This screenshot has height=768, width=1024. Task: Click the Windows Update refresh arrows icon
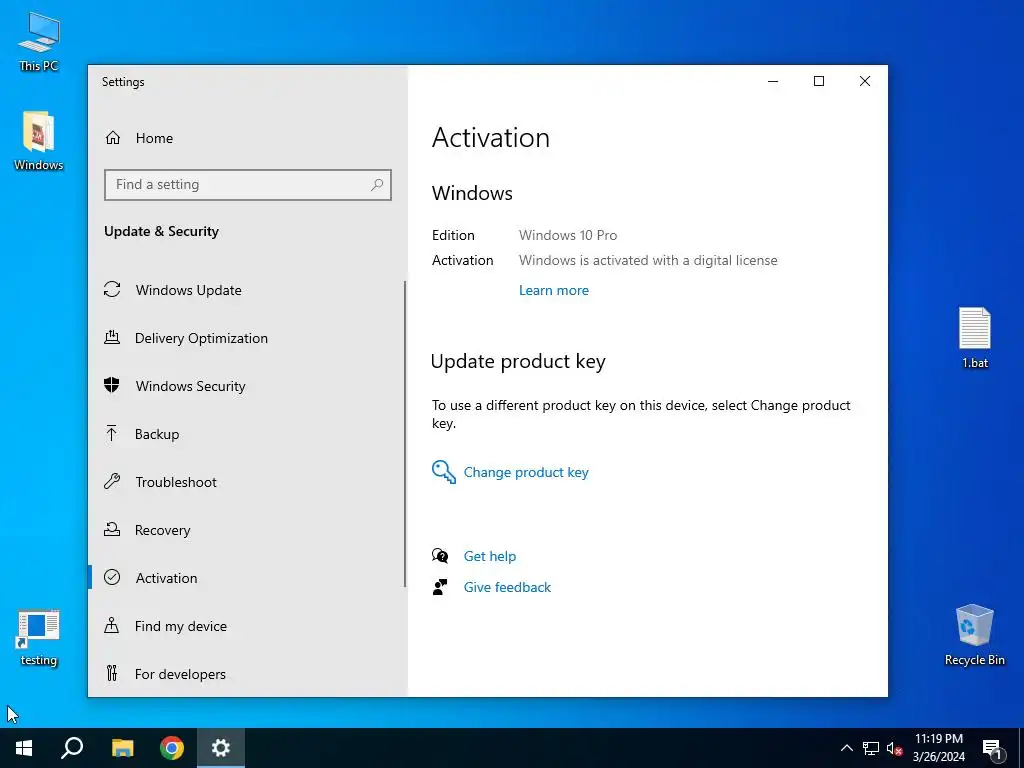coord(112,289)
